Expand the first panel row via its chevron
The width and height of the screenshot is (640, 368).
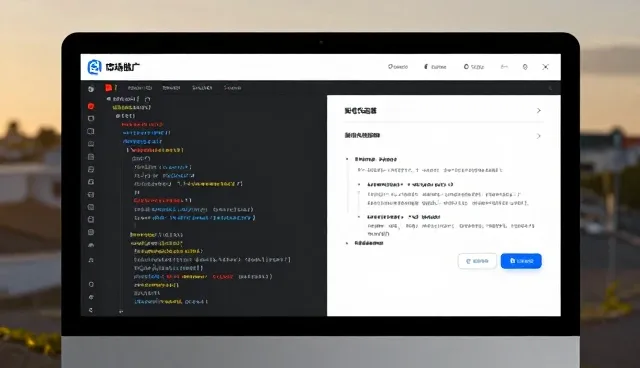click(539, 111)
